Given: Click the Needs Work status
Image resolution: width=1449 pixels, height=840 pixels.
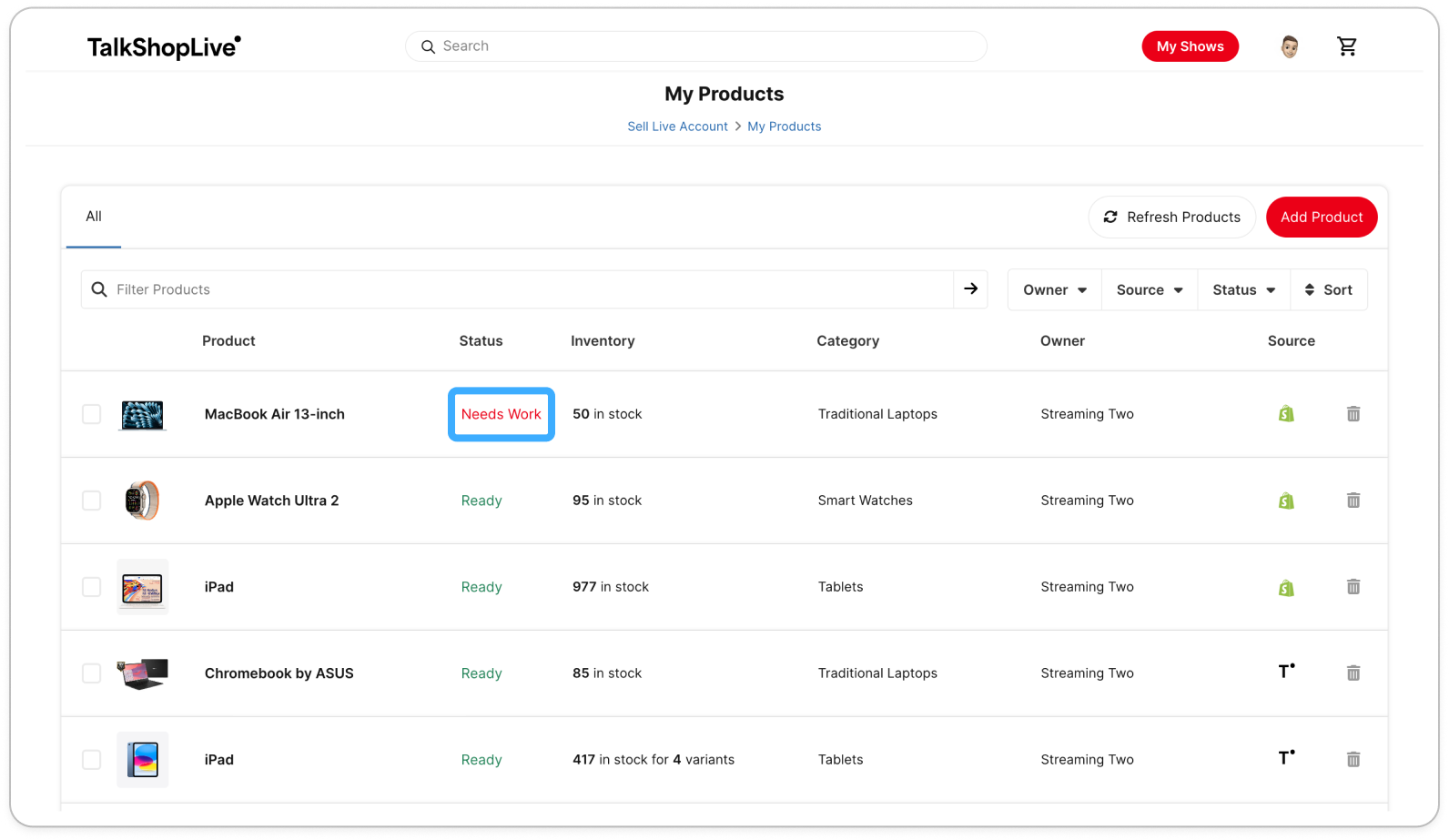Looking at the screenshot, I should (x=501, y=414).
